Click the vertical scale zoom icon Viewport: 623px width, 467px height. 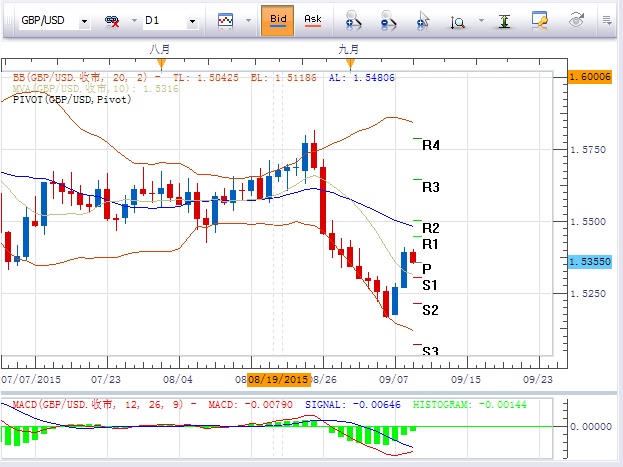pyautogui.click(x=458, y=22)
